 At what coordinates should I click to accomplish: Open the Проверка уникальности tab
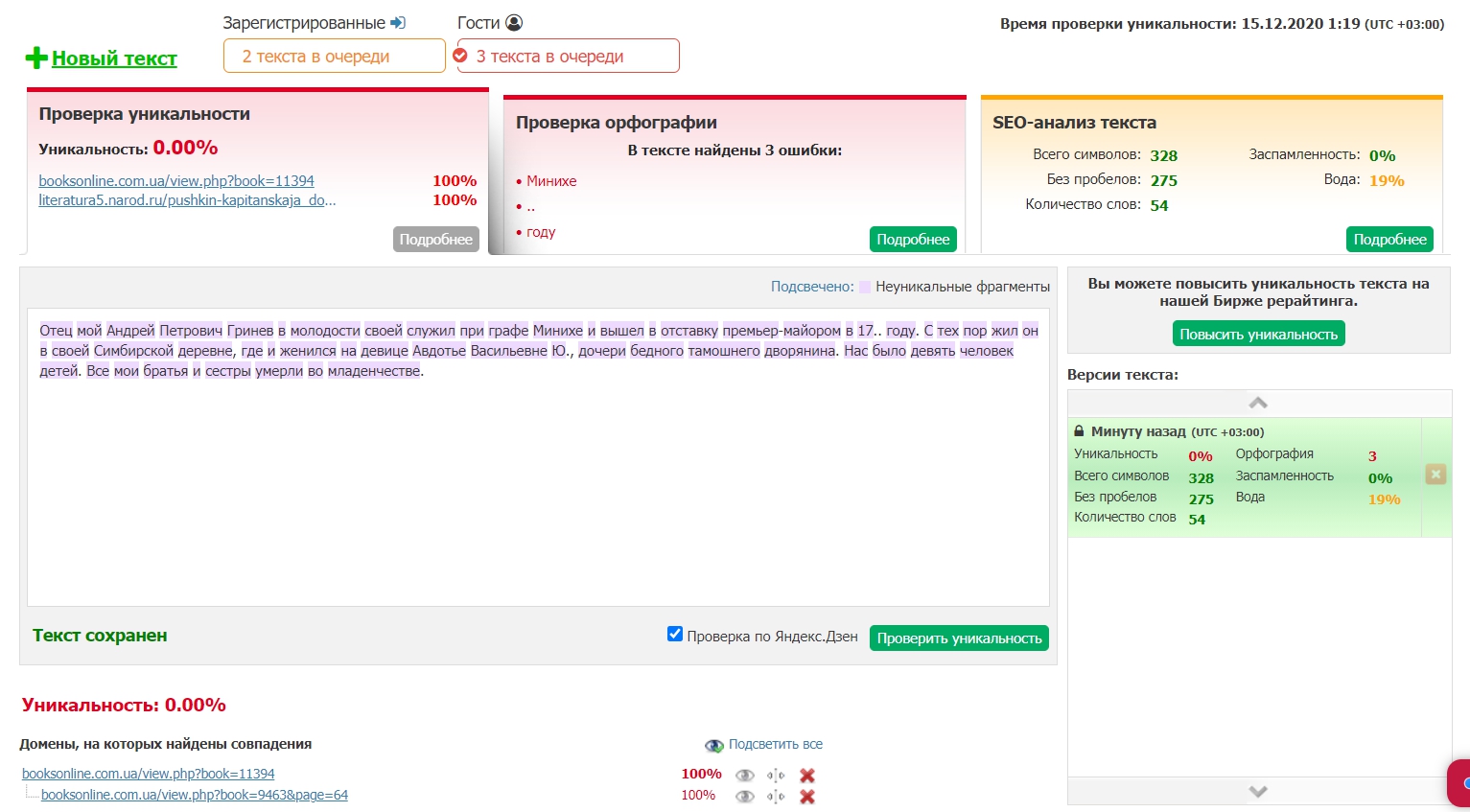[x=145, y=114]
